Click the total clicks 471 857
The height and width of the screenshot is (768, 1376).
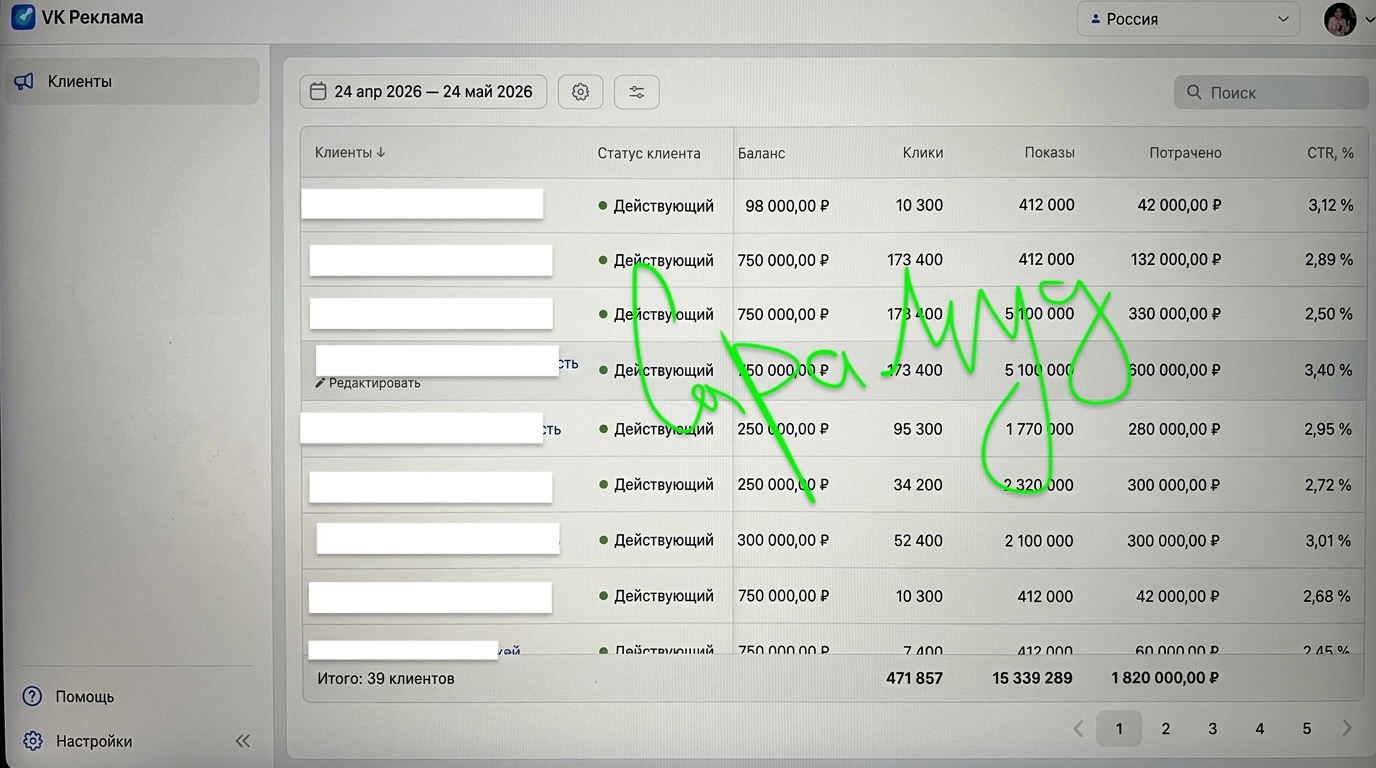(x=914, y=678)
